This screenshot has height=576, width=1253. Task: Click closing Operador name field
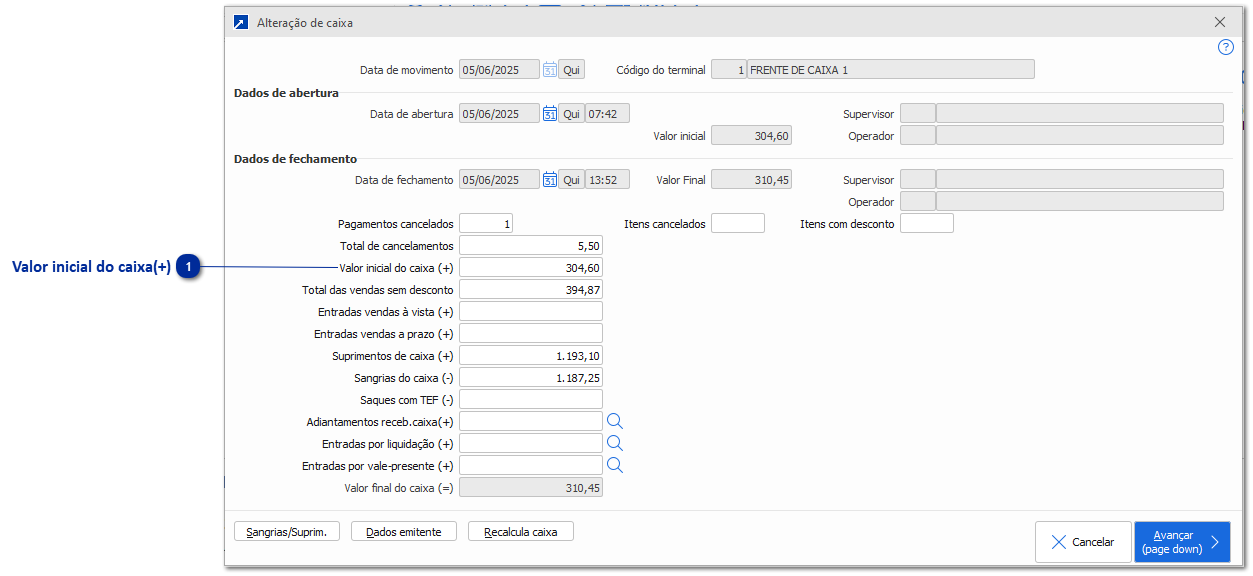pyautogui.click(x=1079, y=202)
